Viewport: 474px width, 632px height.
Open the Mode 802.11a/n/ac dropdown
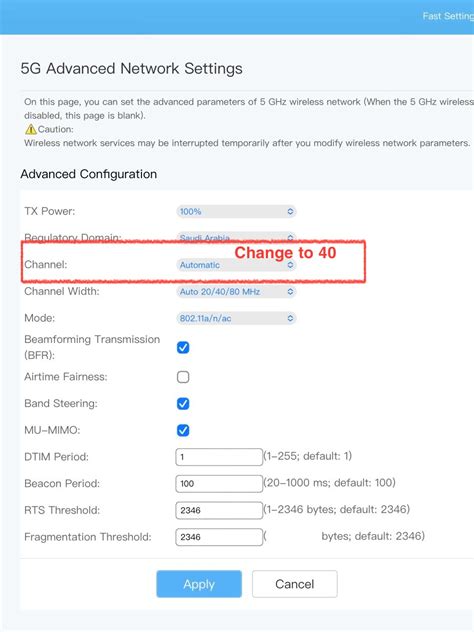click(236, 318)
